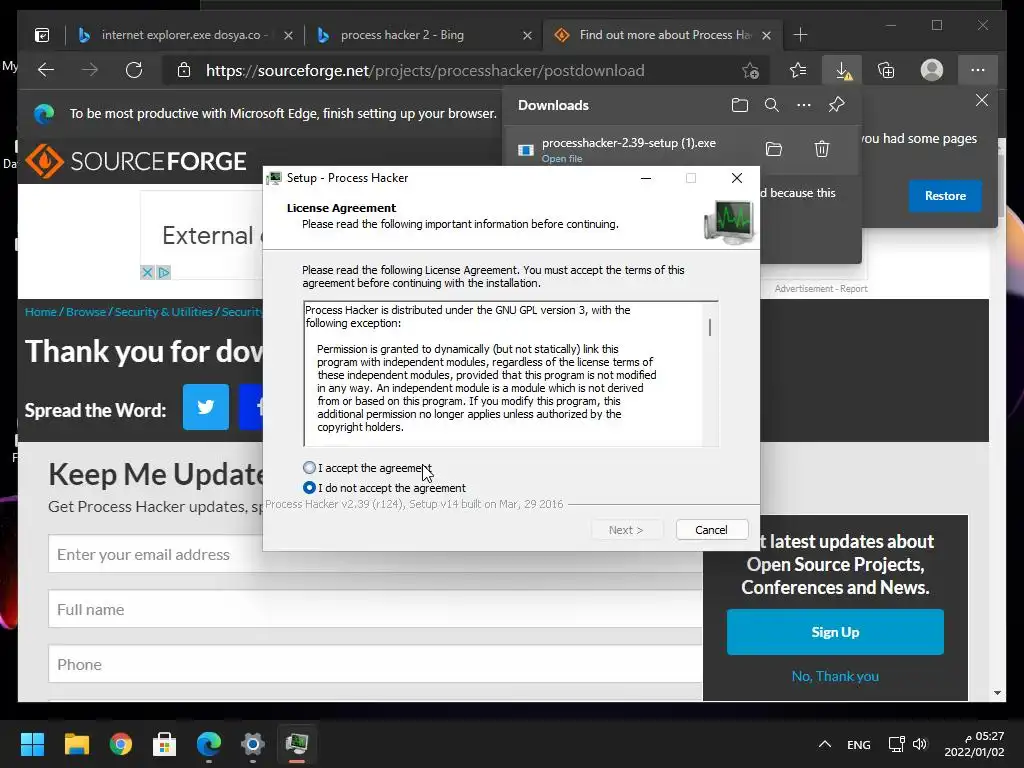This screenshot has height=768, width=1024.
Task: Refresh the SourceForge page
Action: click(x=134, y=70)
